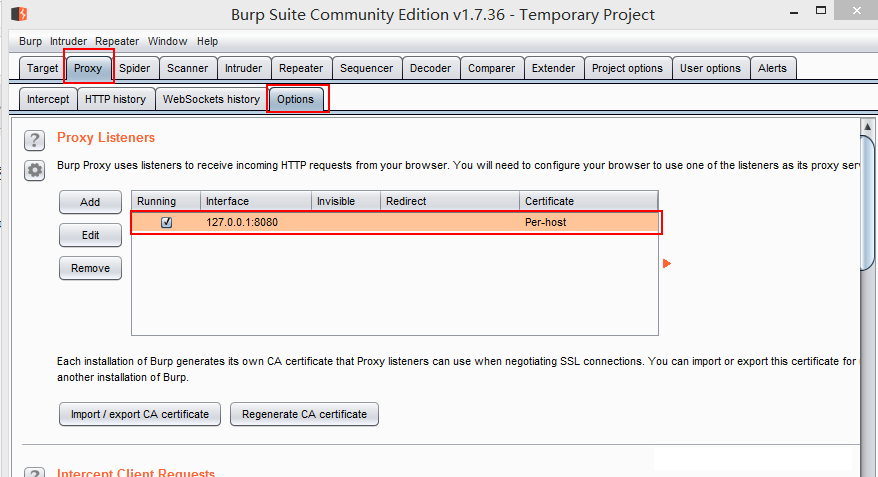Maximize the Burp Suite window
Screen dimensions: 878x477
coord(821,11)
